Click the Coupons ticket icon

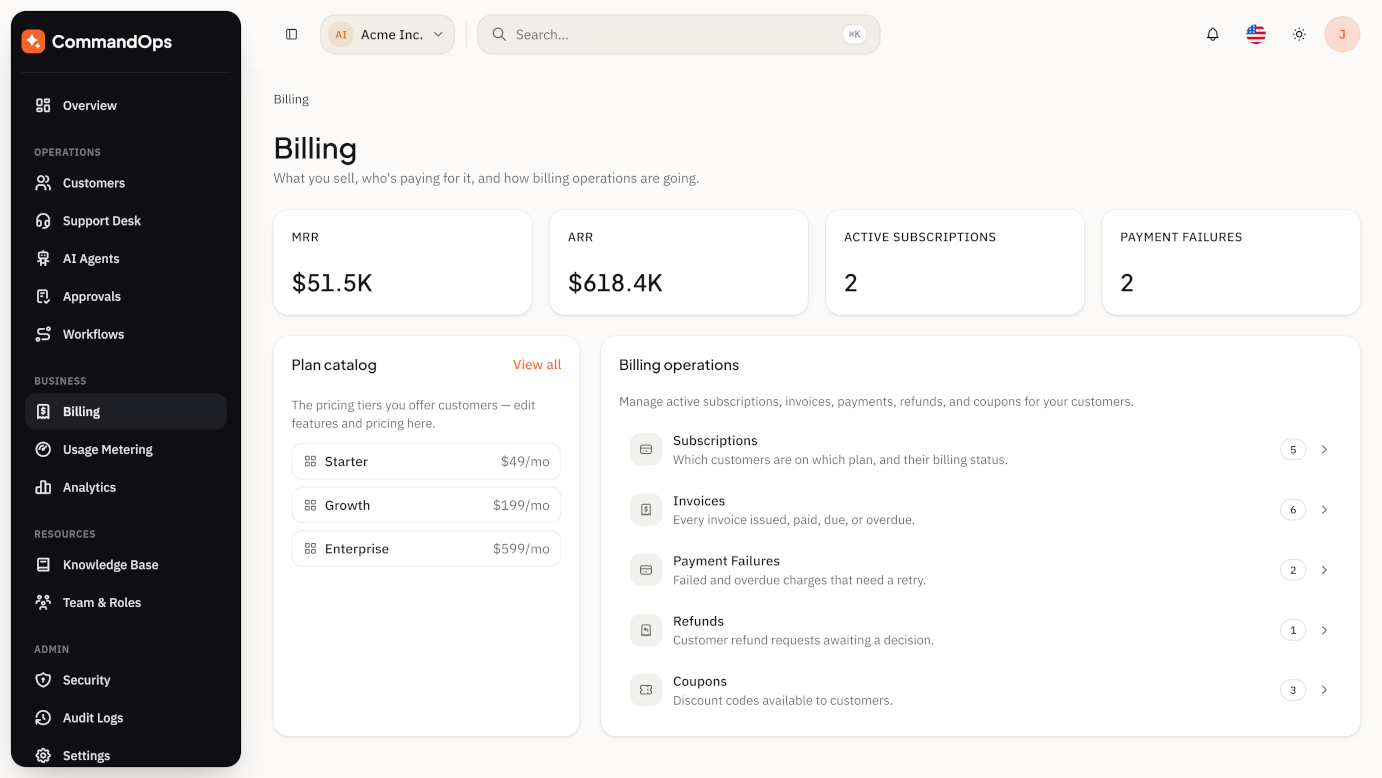[x=646, y=690]
